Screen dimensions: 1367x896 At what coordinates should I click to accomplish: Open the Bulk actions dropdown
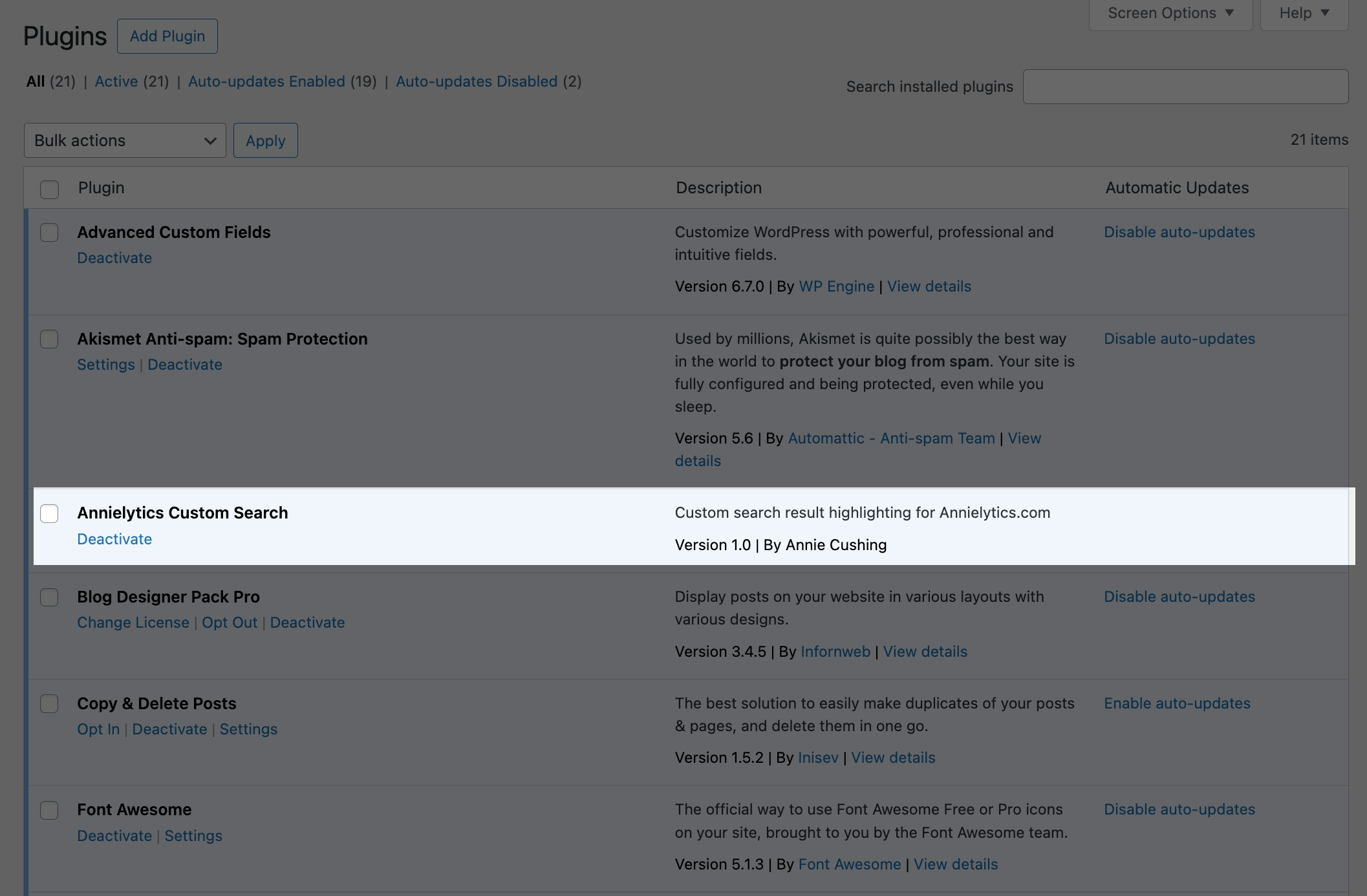point(125,140)
